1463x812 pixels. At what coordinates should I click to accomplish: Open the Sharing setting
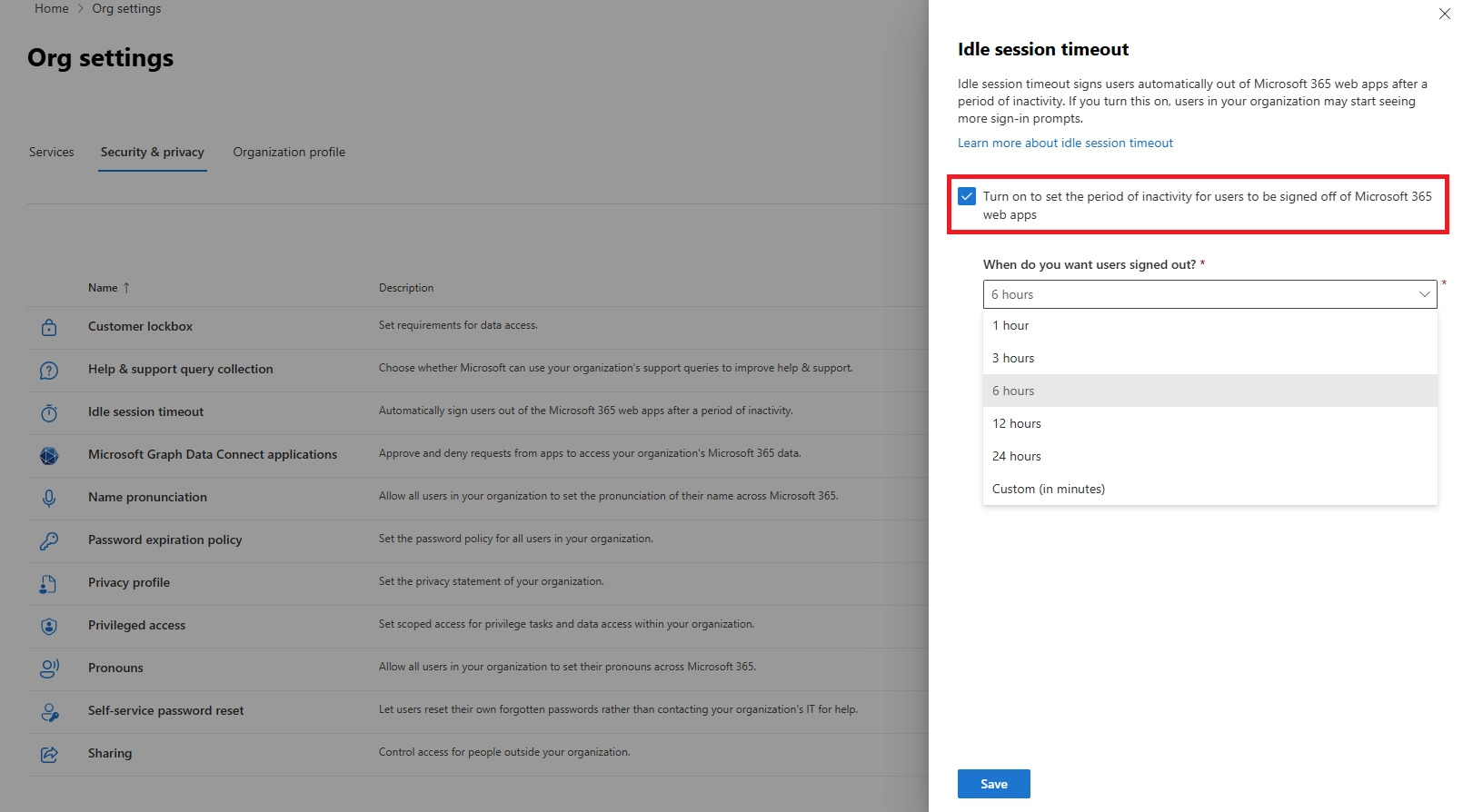pos(110,753)
